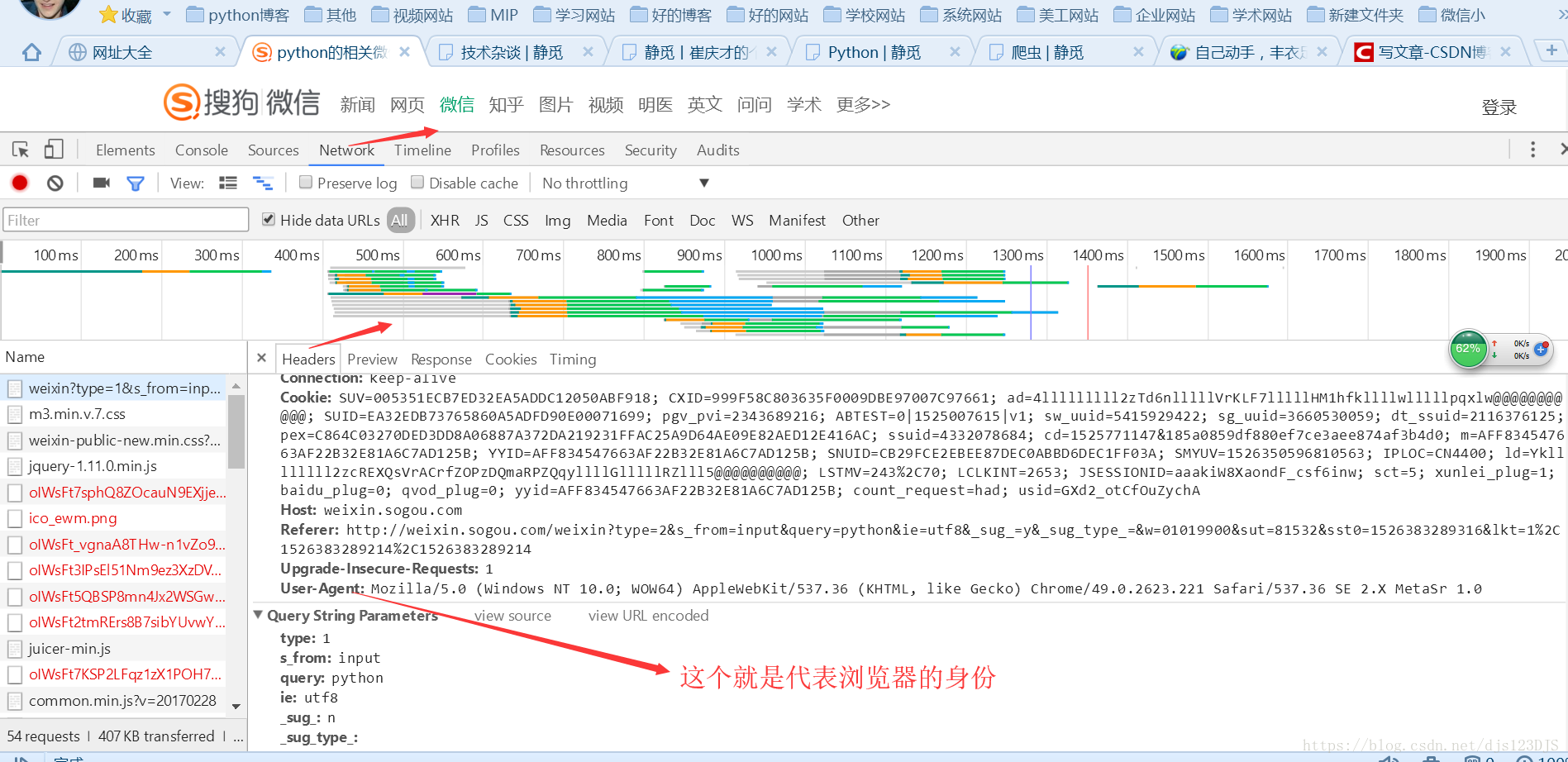Open the Sources panel
This screenshot has width=1568, height=762.
274,150
